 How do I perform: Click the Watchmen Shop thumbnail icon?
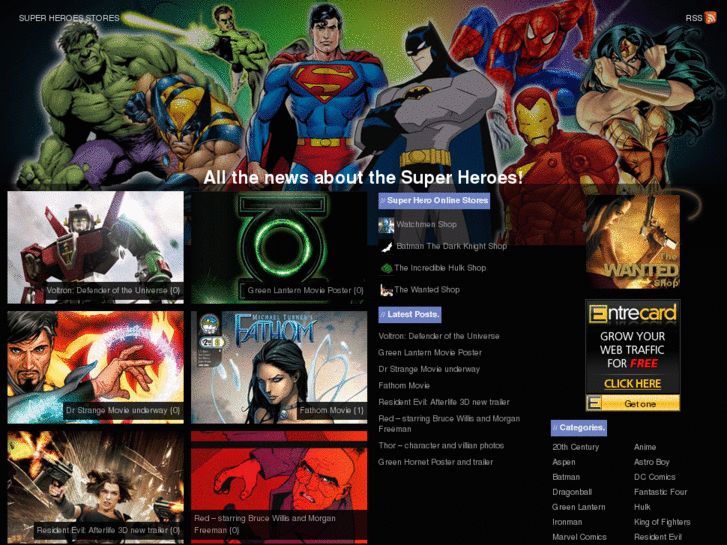pyautogui.click(x=386, y=225)
